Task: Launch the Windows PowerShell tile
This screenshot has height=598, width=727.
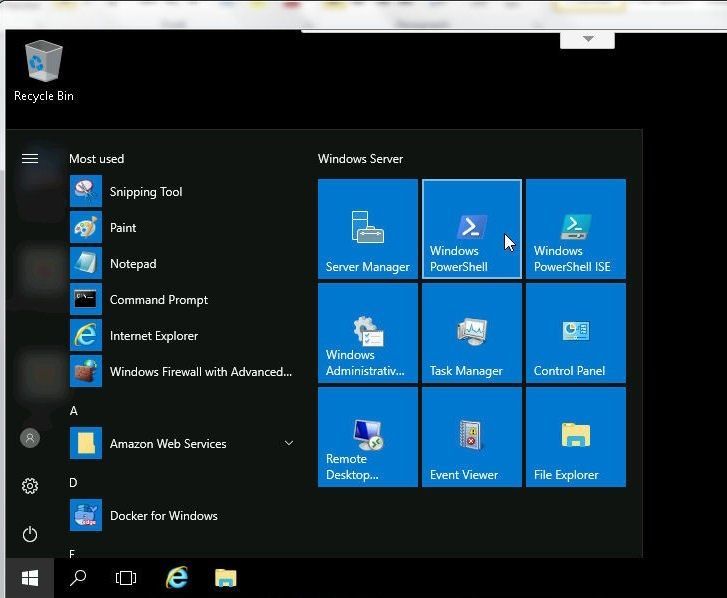Action: coord(472,229)
